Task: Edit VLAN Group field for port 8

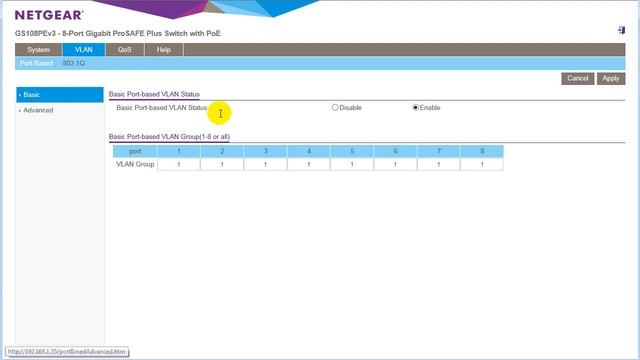Action: [x=482, y=164]
